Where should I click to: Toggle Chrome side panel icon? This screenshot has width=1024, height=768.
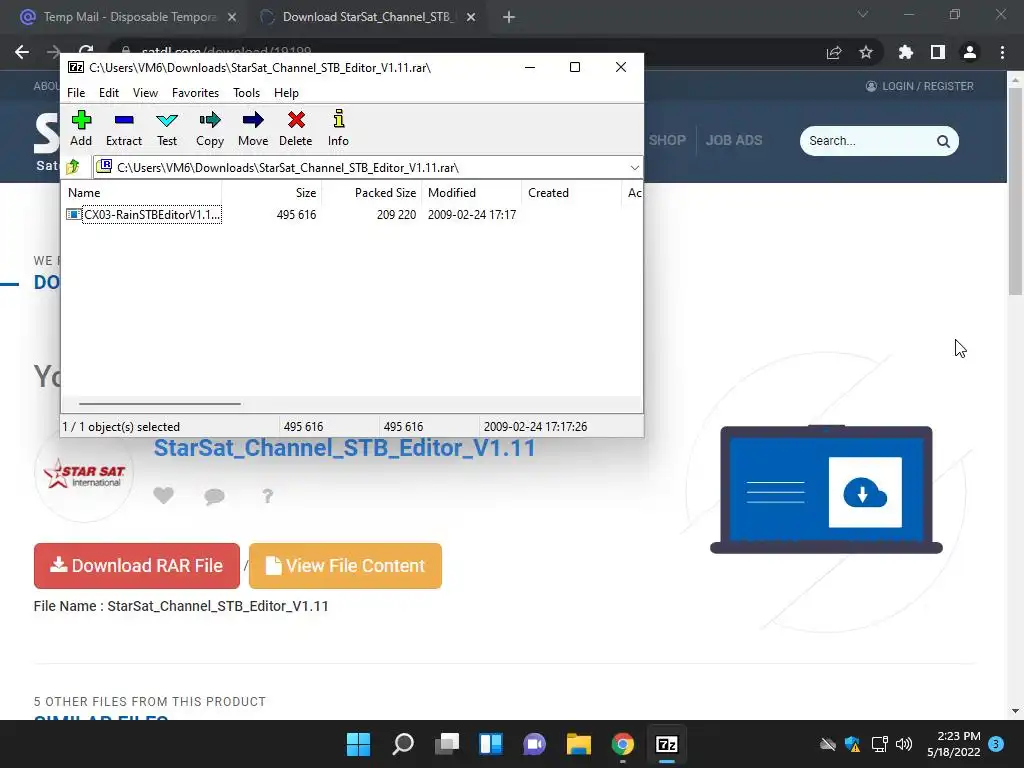point(938,52)
